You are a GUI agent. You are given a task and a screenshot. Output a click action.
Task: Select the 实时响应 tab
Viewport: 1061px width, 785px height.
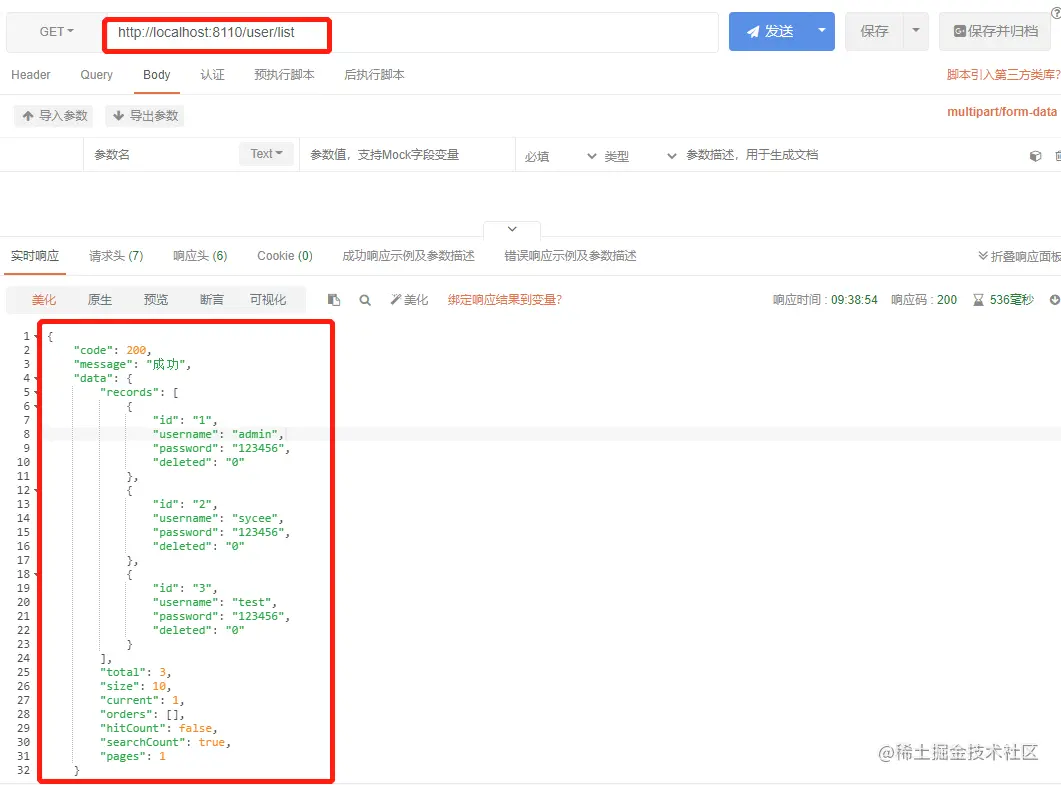[35, 256]
